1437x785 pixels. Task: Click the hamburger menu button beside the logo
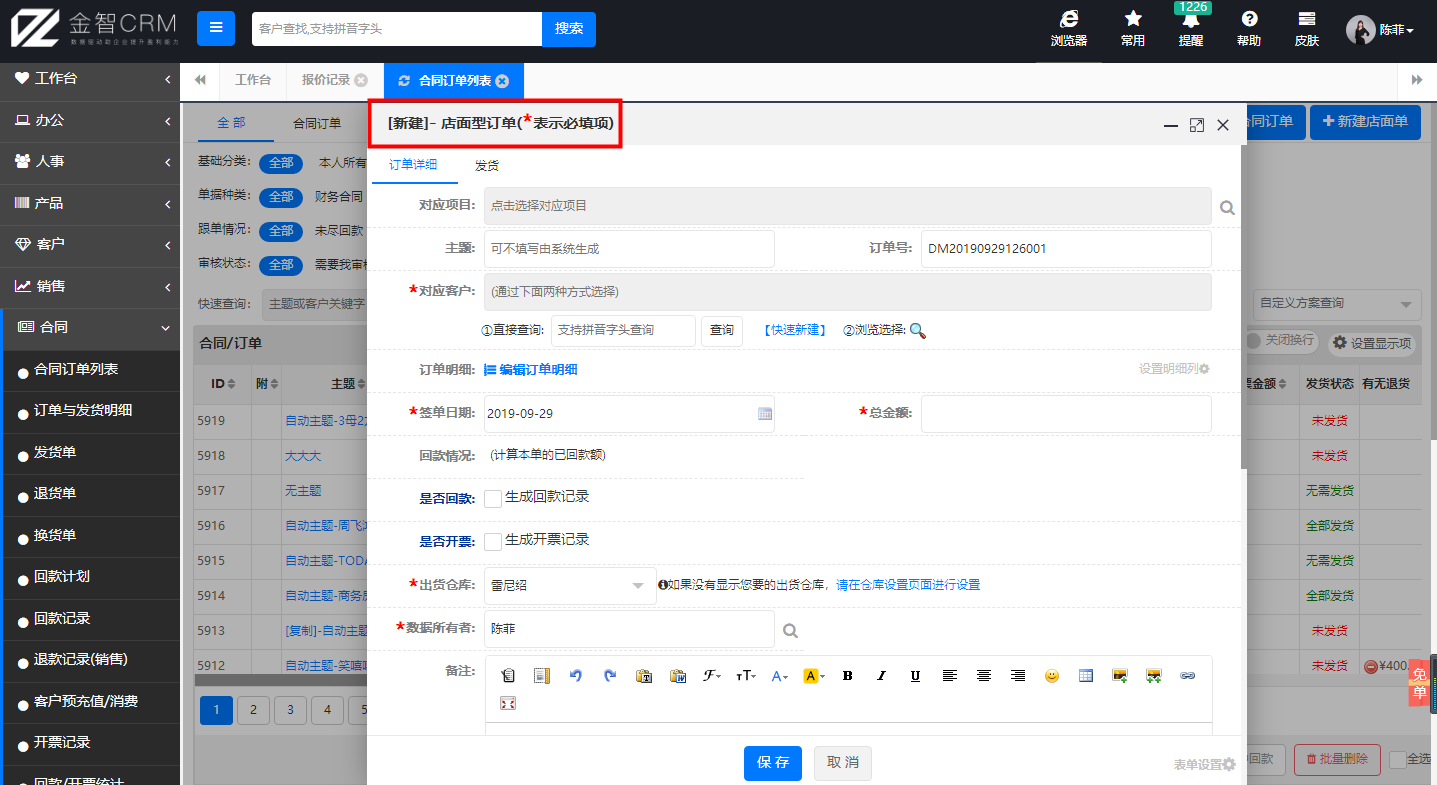tap(216, 29)
